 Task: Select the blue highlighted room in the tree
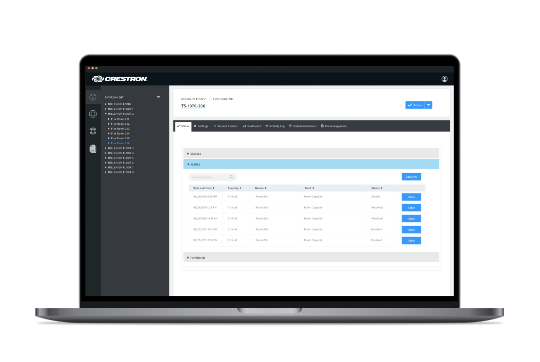tap(119, 143)
